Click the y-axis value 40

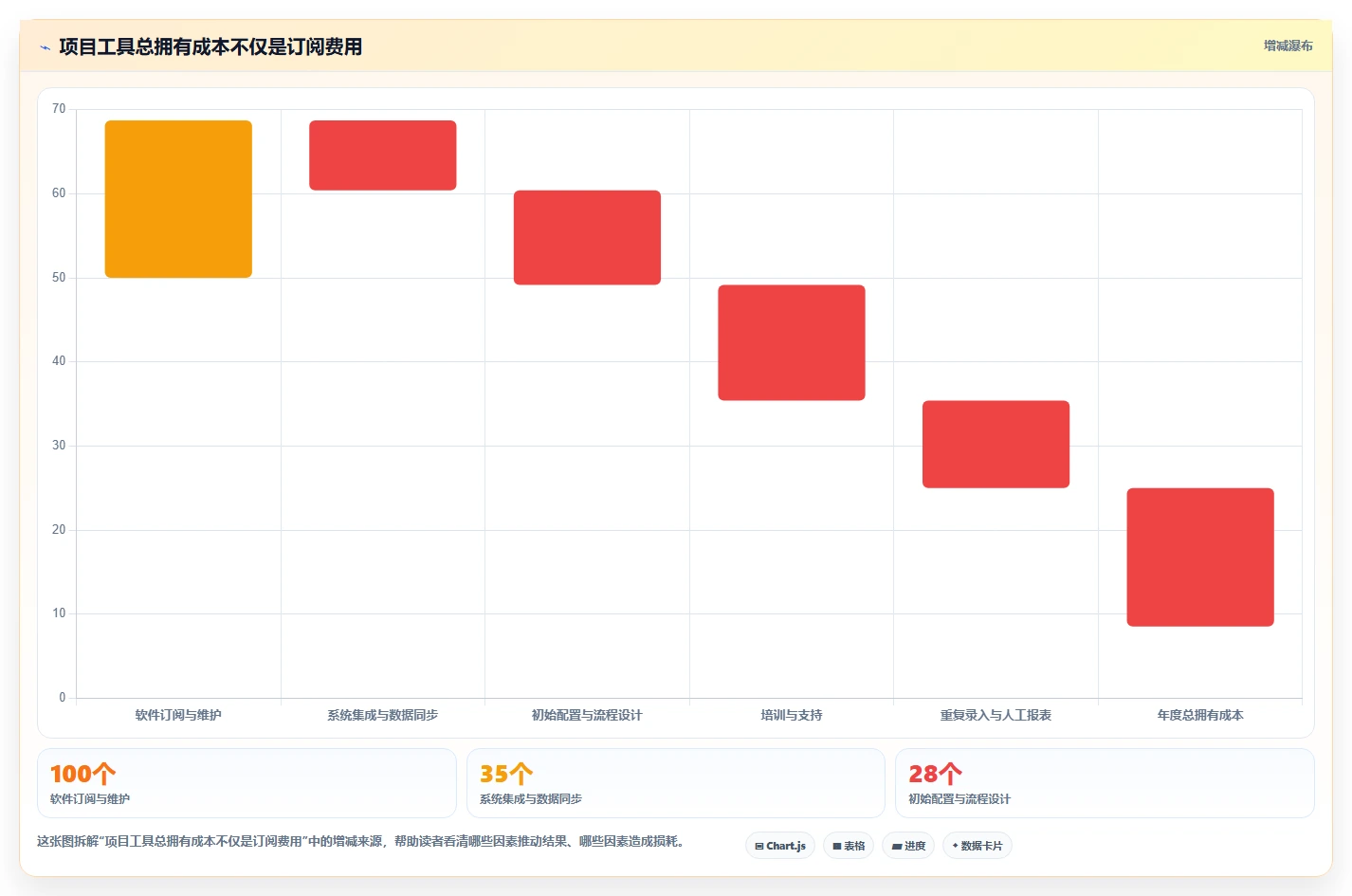[x=59, y=361]
